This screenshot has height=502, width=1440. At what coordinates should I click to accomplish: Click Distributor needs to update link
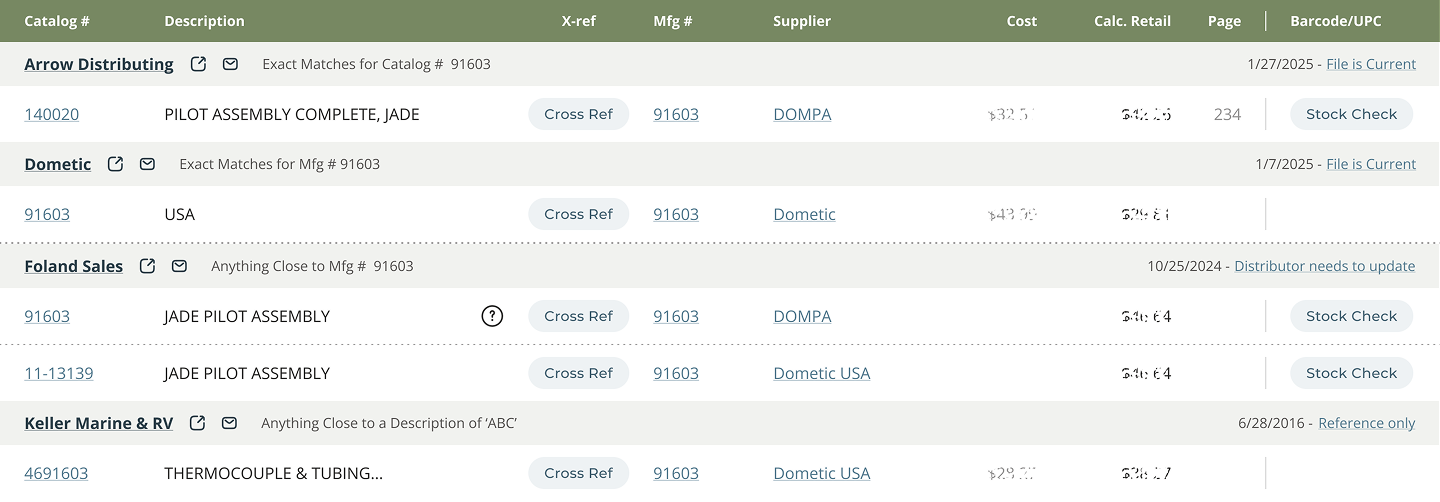coord(1324,266)
